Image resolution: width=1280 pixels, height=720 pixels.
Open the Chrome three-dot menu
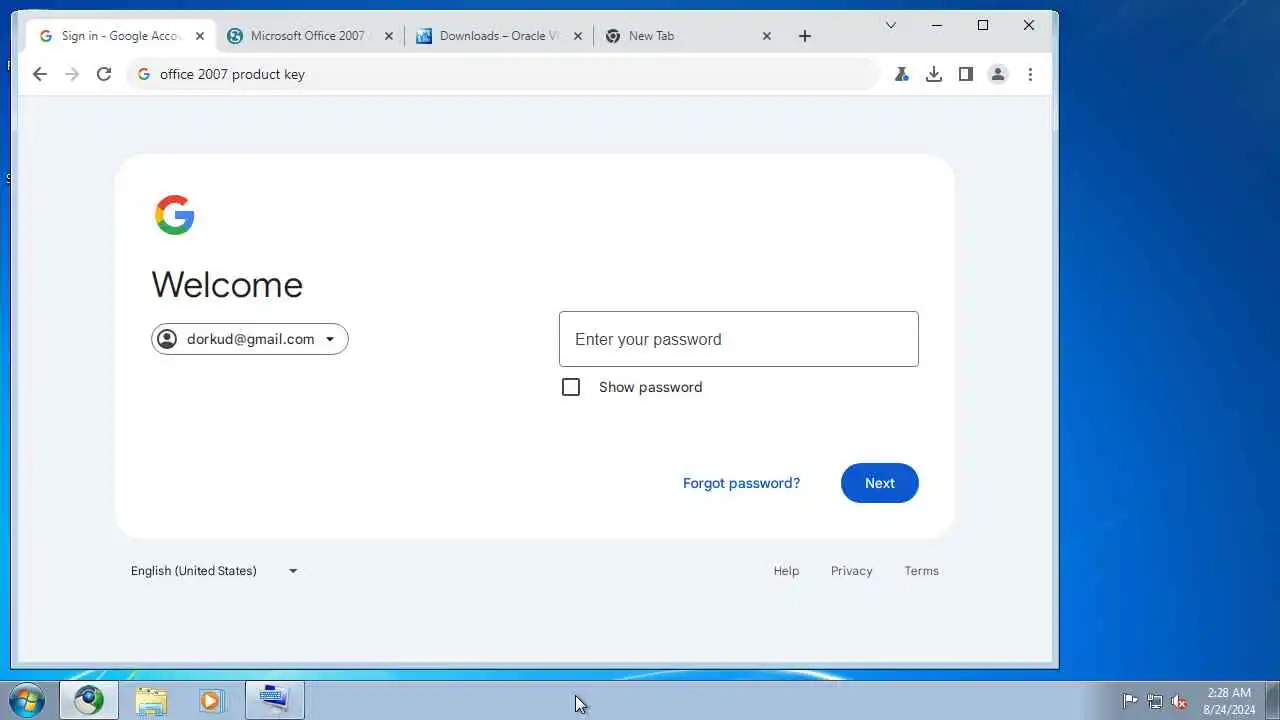[x=1030, y=74]
